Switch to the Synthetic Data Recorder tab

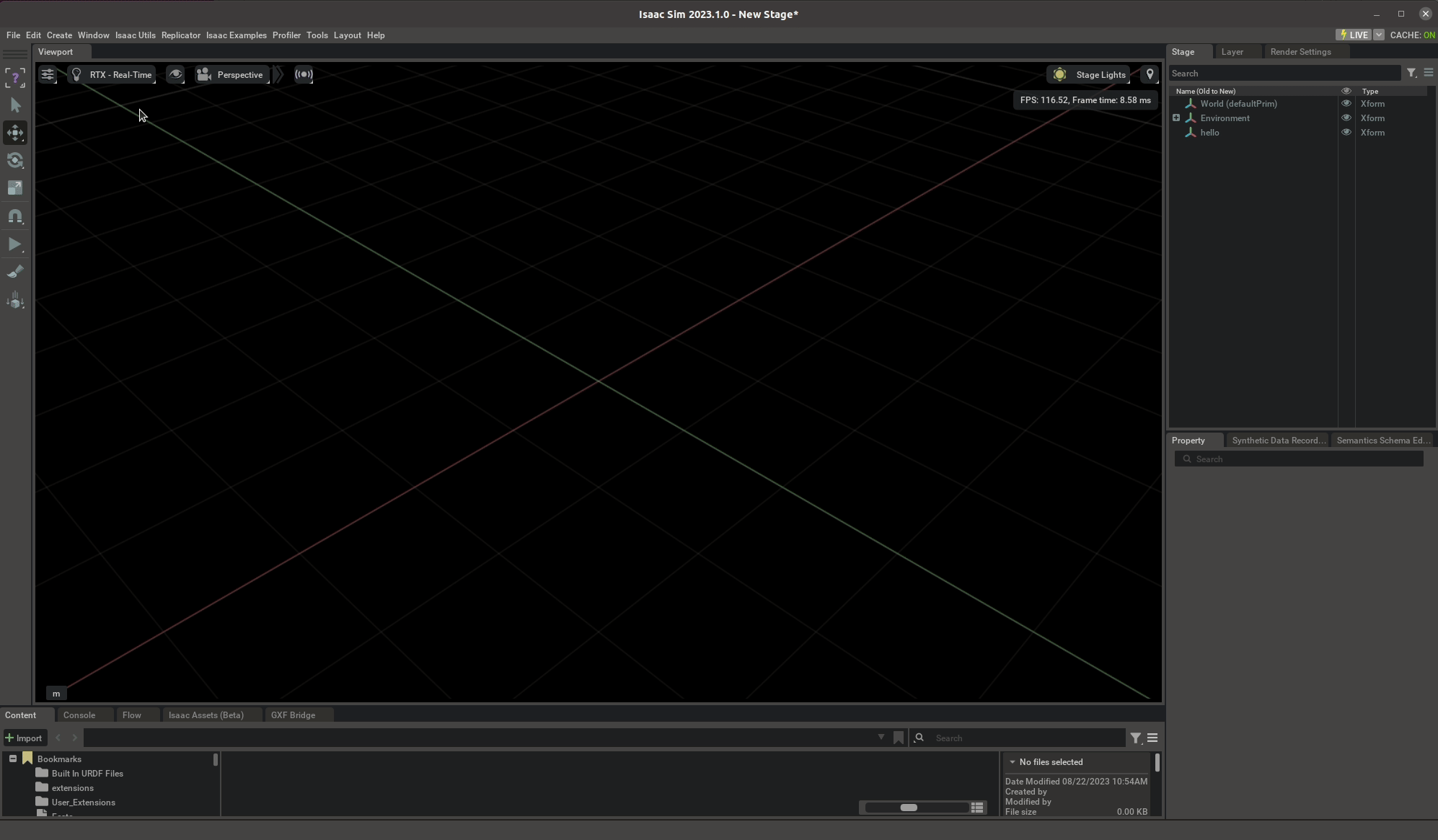pyautogui.click(x=1278, y=441)
